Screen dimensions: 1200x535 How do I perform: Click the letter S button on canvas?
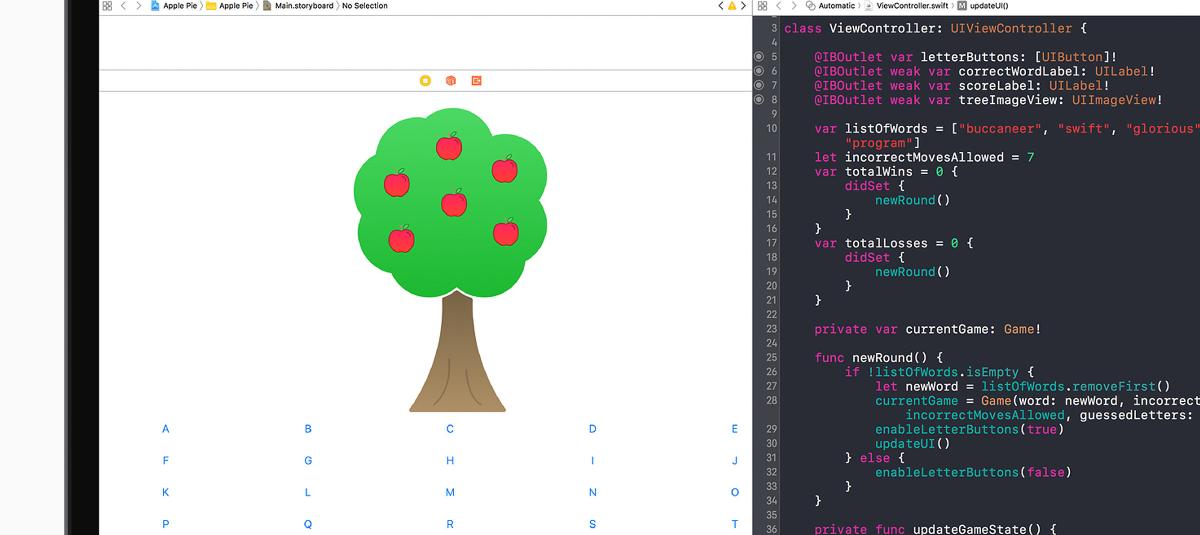coord(592,524)
